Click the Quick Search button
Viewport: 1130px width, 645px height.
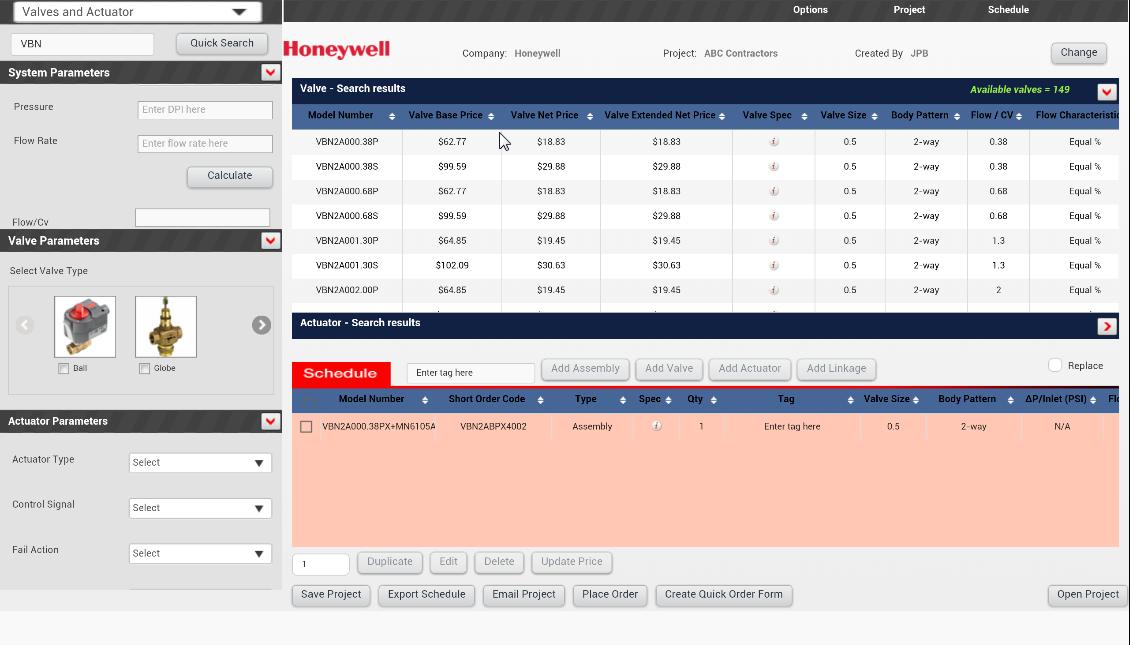point(222,43)
